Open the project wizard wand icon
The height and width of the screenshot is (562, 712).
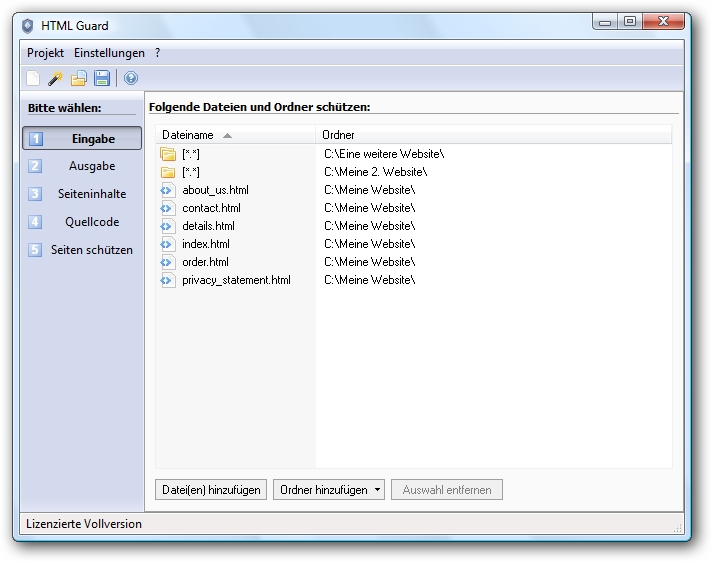click(x=56, y=78)
